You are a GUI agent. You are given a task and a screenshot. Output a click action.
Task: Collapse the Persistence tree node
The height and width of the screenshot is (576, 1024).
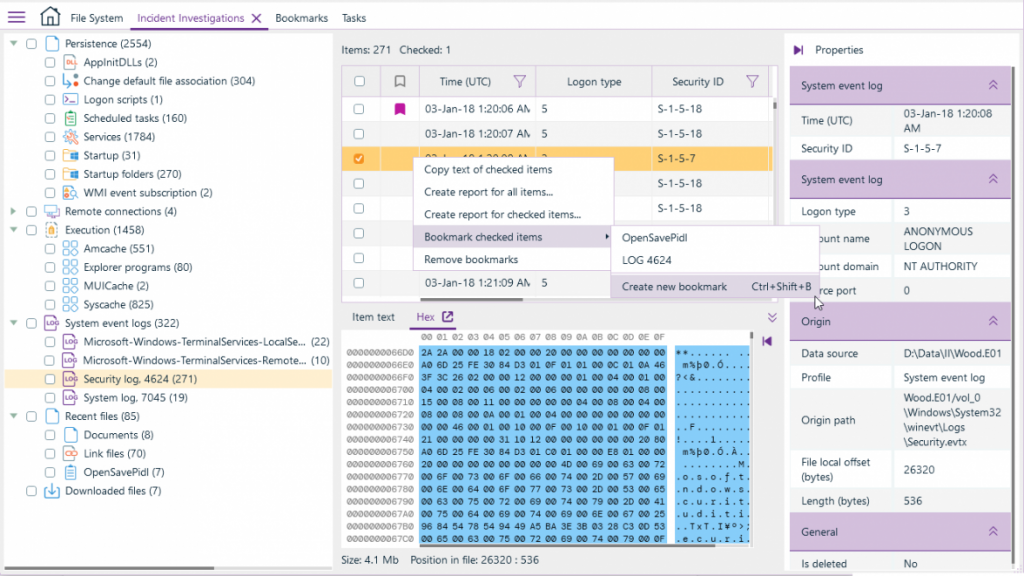[x=13, y=44]
